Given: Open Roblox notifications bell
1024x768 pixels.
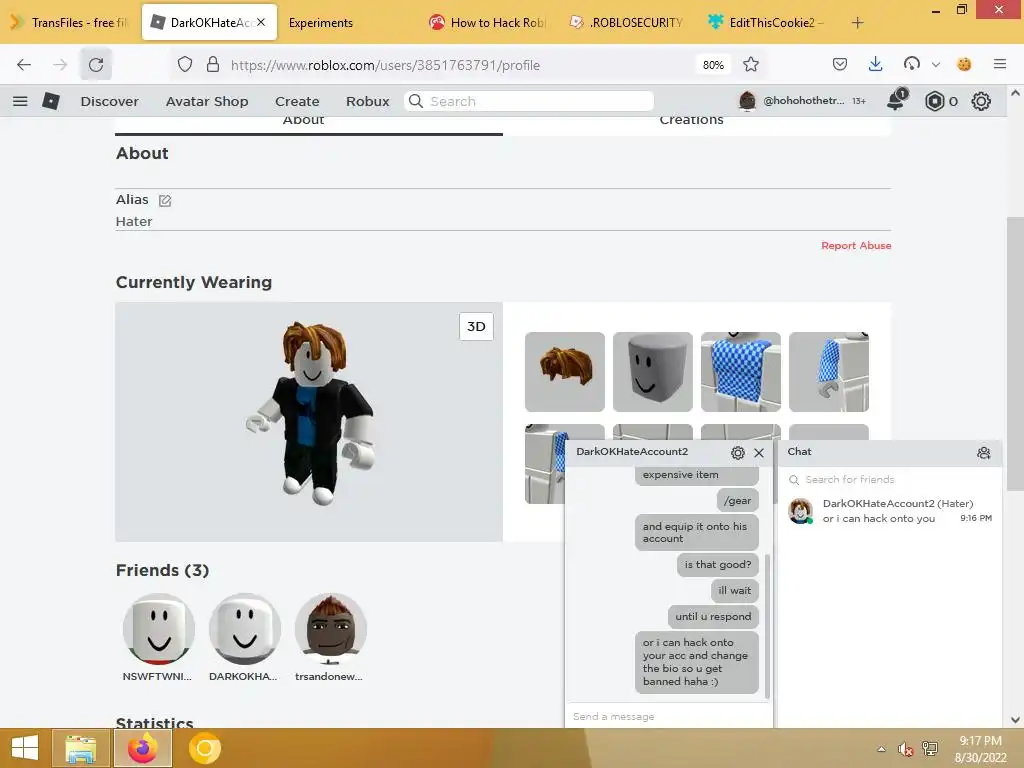Looking at the screenshot, I should click(897, 100).
